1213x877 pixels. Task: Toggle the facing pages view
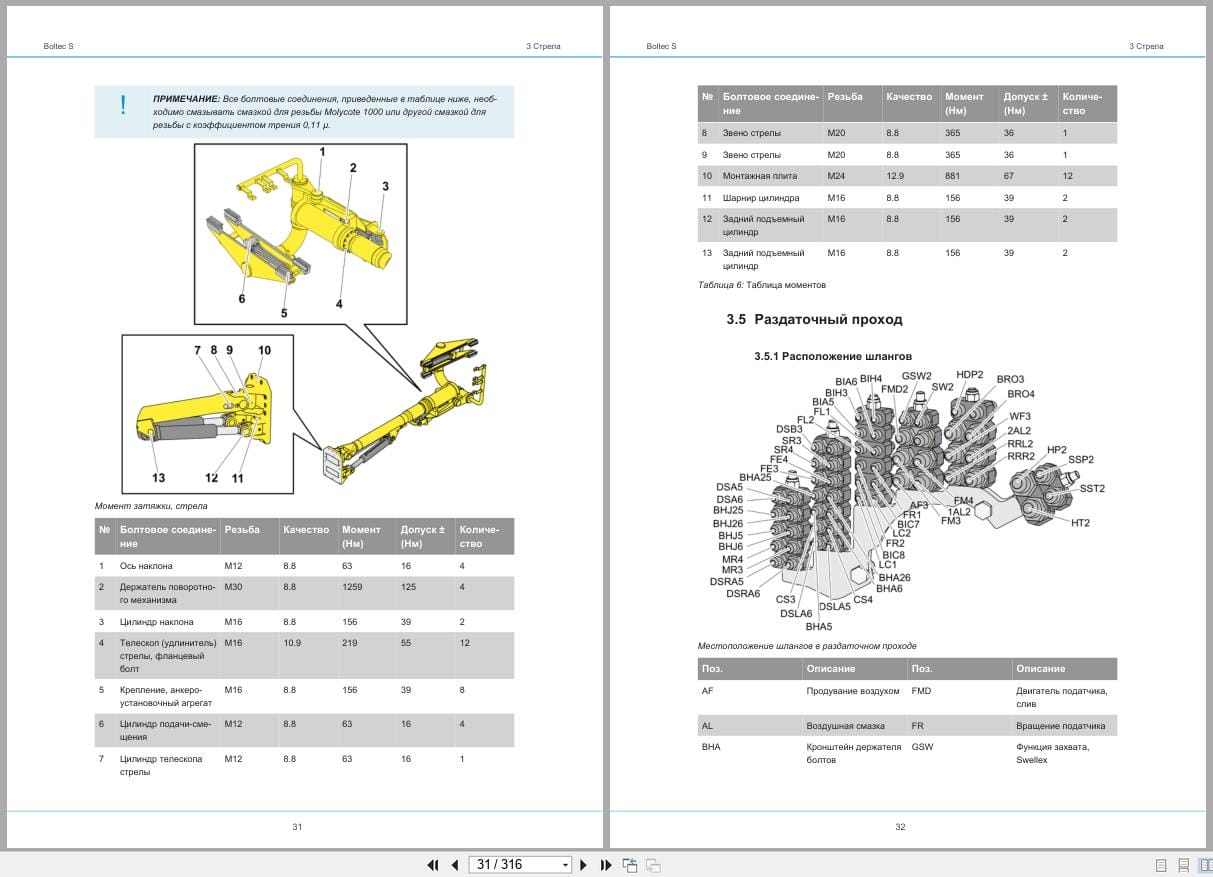(x=1205, y=864)
